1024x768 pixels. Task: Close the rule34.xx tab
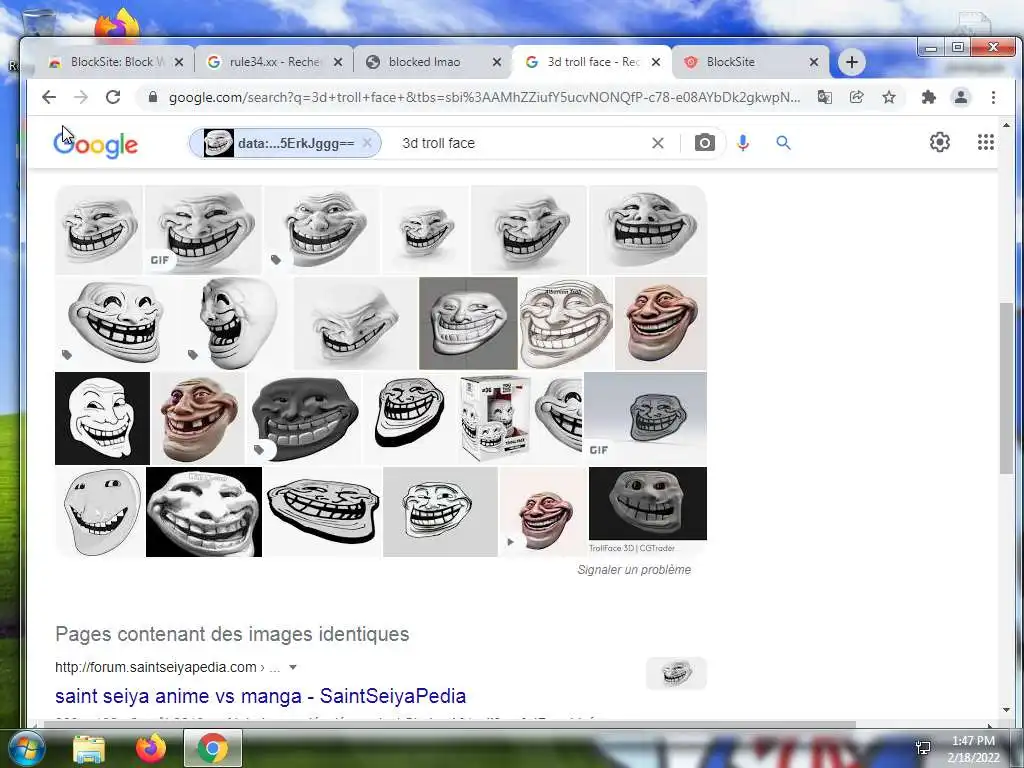tap(338, 62)
